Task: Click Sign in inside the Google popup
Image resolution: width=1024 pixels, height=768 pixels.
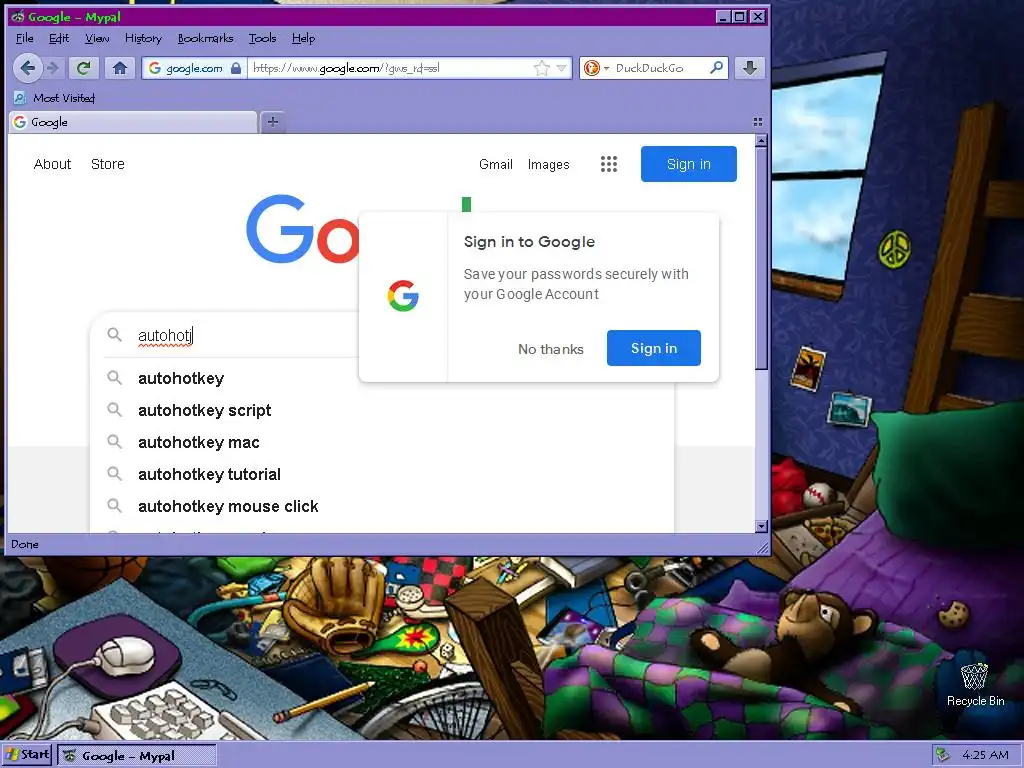Action: tap(654, 348)
